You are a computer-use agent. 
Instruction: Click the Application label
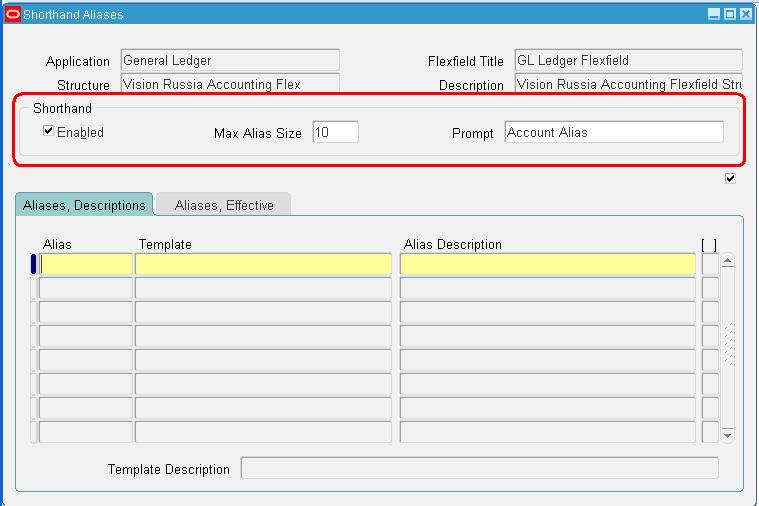click(x=78, y=61)
